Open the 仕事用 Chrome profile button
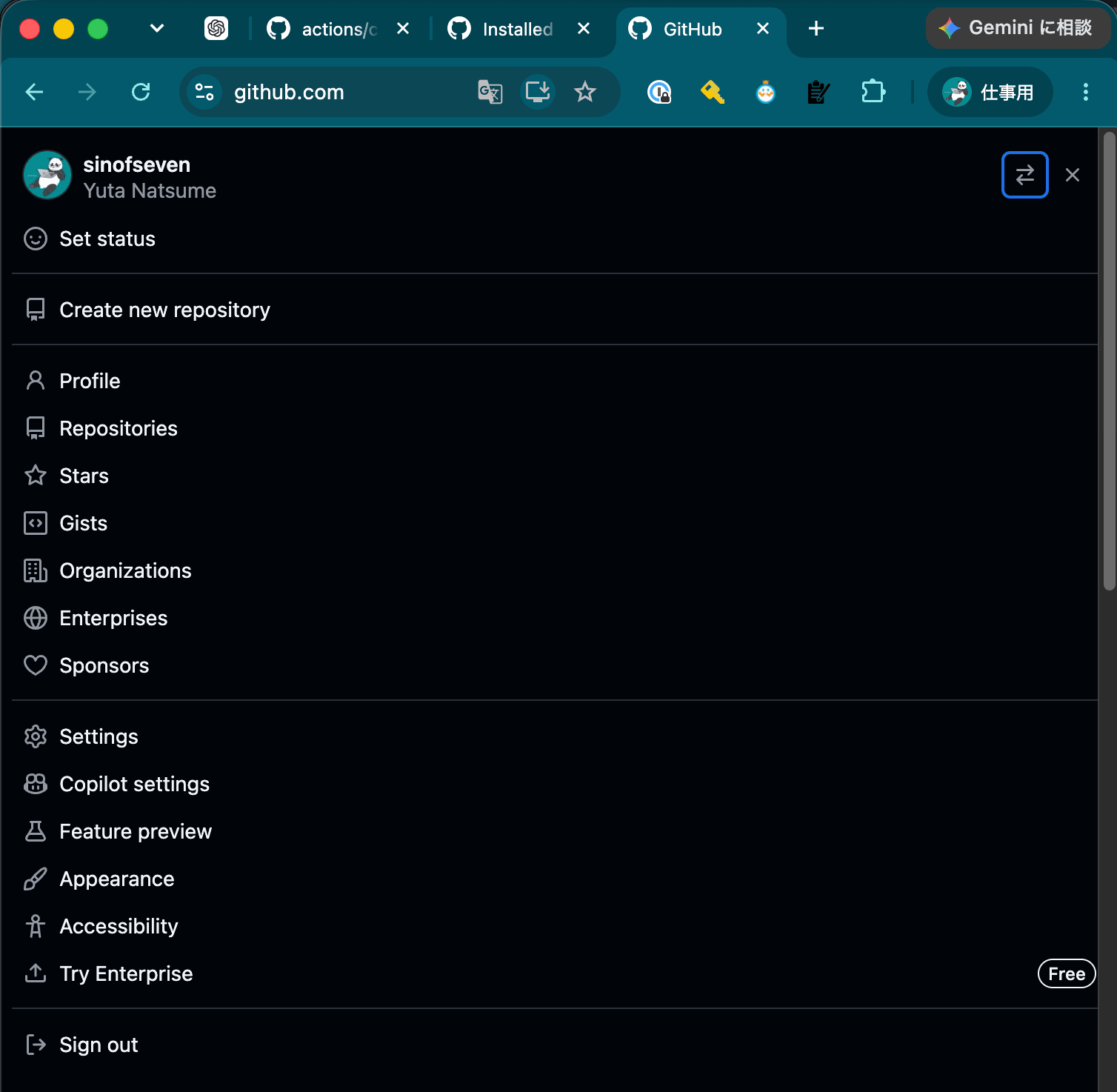This screenshot has width=1117, height=1092. (990, 92)
